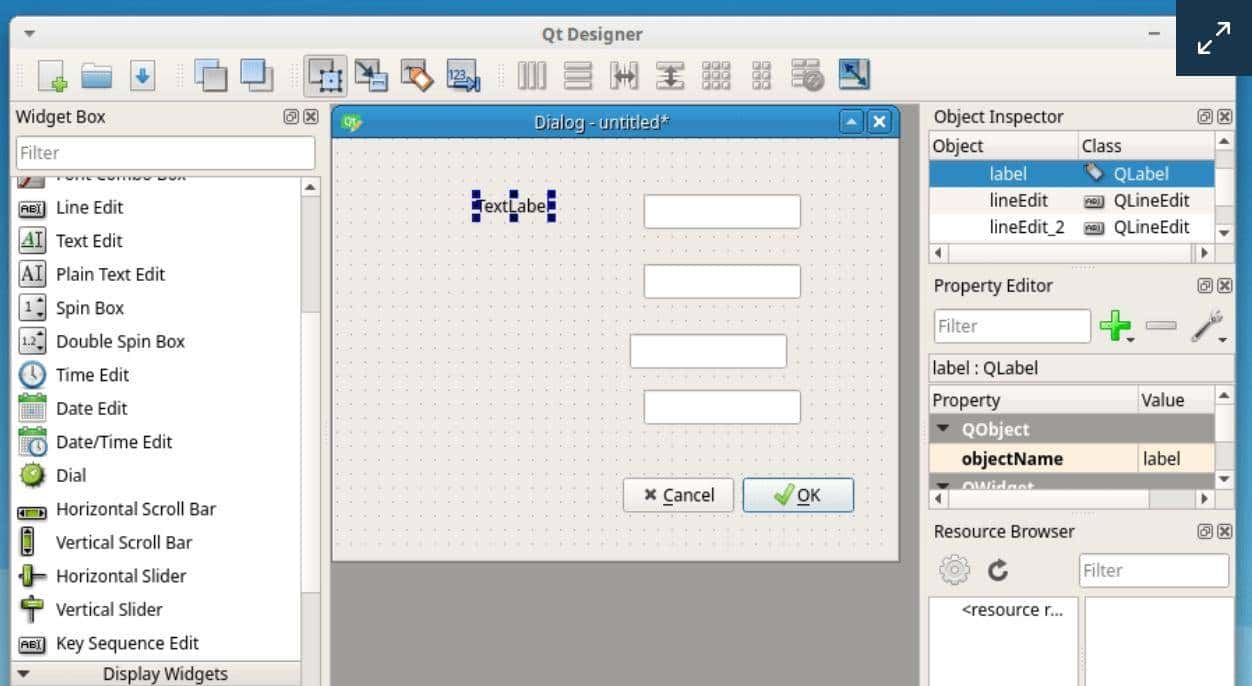This screenshot has height=686, width=1252.
Task: Click the Break Layout toolbar icon
Action: pos(807,75)
